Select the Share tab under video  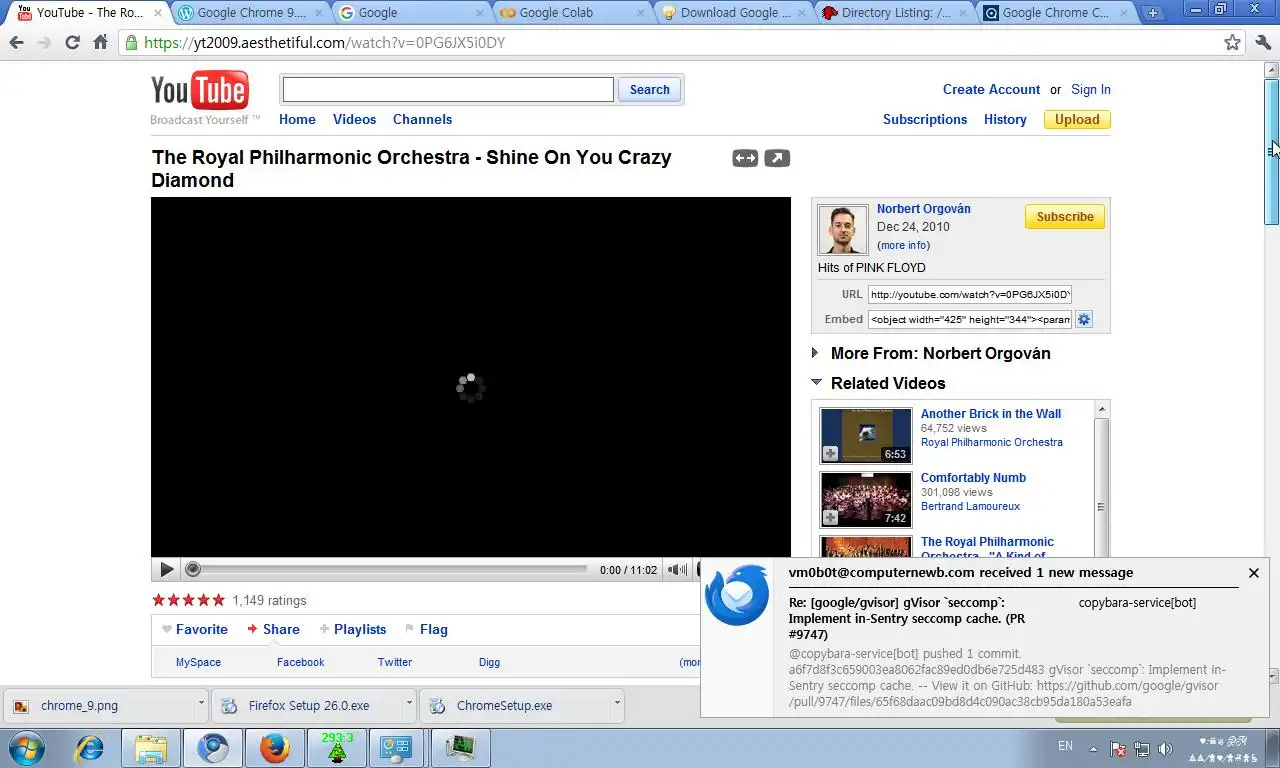tap(273, 629)
